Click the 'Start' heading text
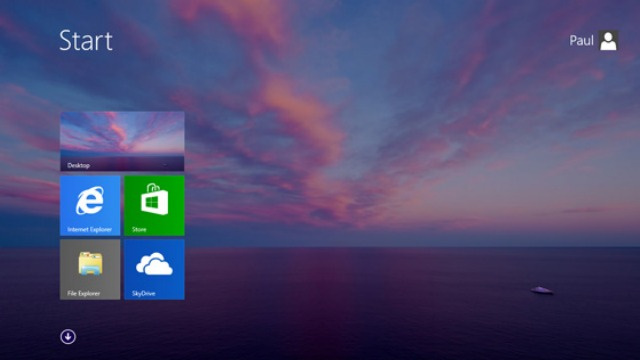 86,40
